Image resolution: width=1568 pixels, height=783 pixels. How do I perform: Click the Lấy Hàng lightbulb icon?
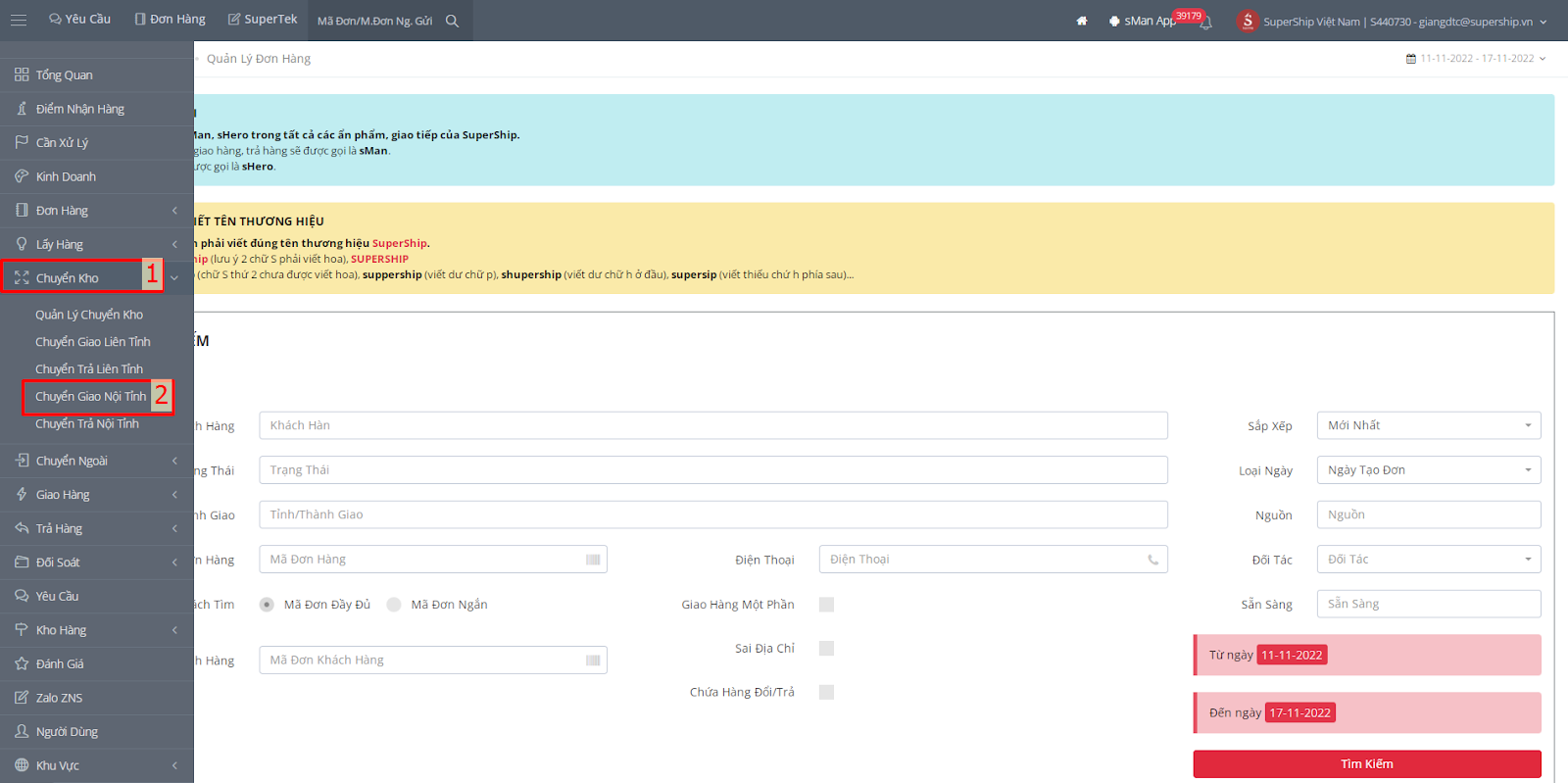coord(22,244)
